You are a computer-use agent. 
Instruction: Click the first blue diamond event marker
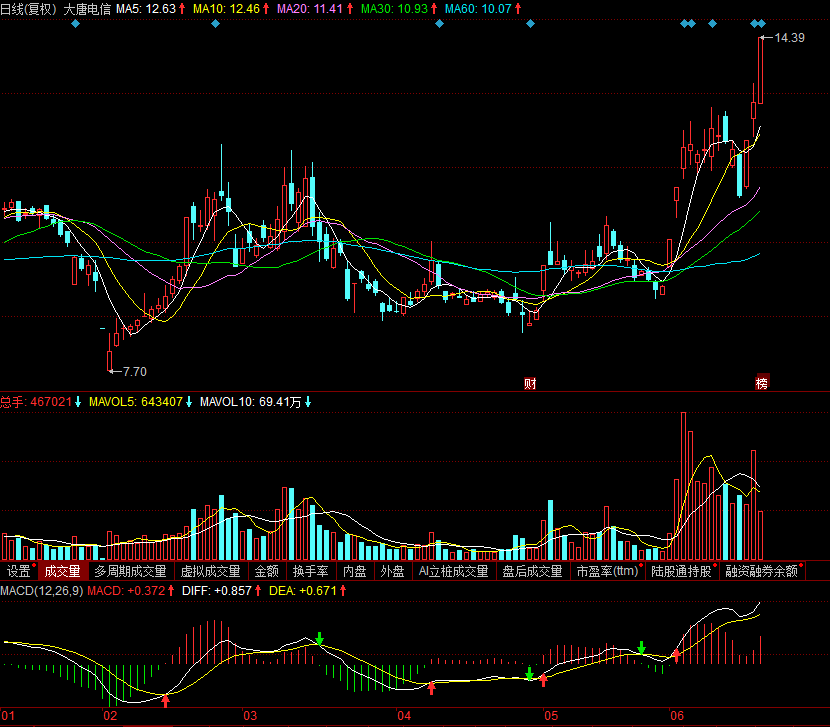(x=75, y=23)
